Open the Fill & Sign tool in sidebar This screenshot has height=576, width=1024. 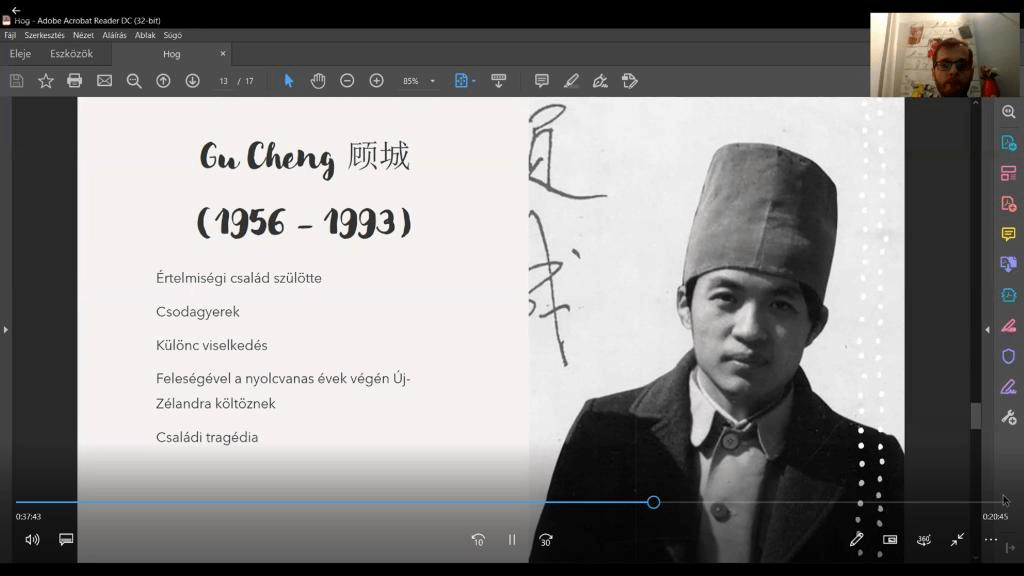(x=1008, y=325)
